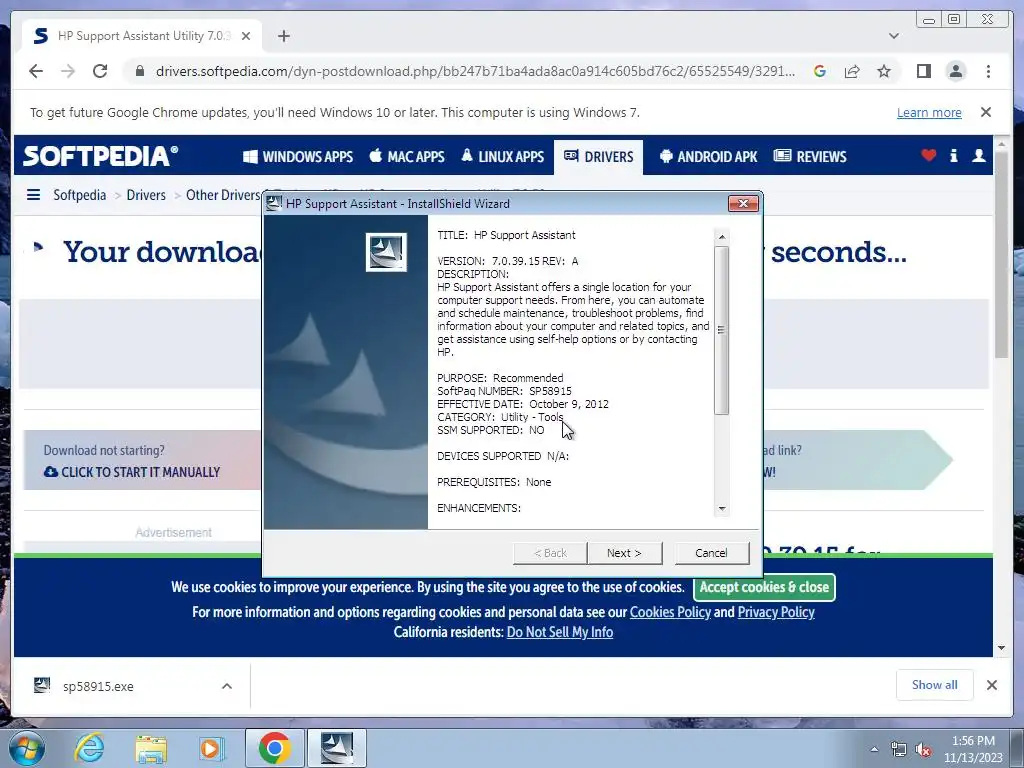Click the InstallShield taskbar button

(337, 748)
